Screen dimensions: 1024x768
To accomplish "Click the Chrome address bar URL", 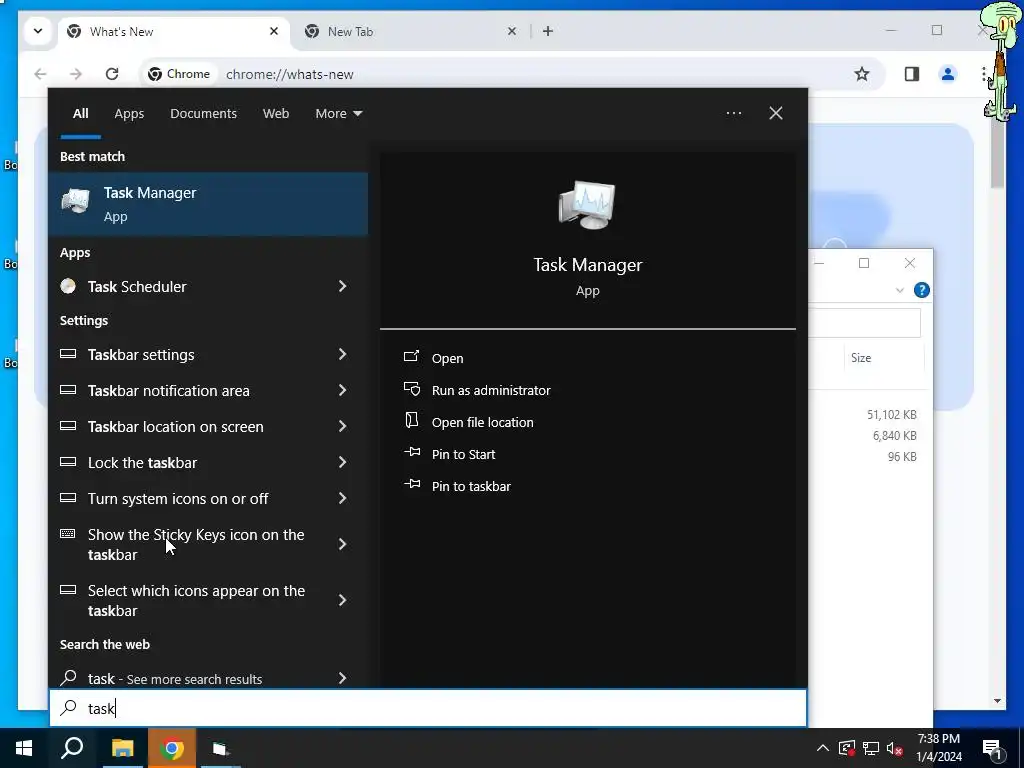I will pyautogui.click(x=289, y=74).
